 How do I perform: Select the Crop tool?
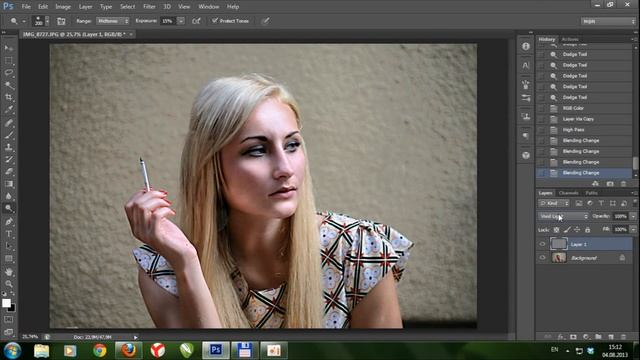9,98
